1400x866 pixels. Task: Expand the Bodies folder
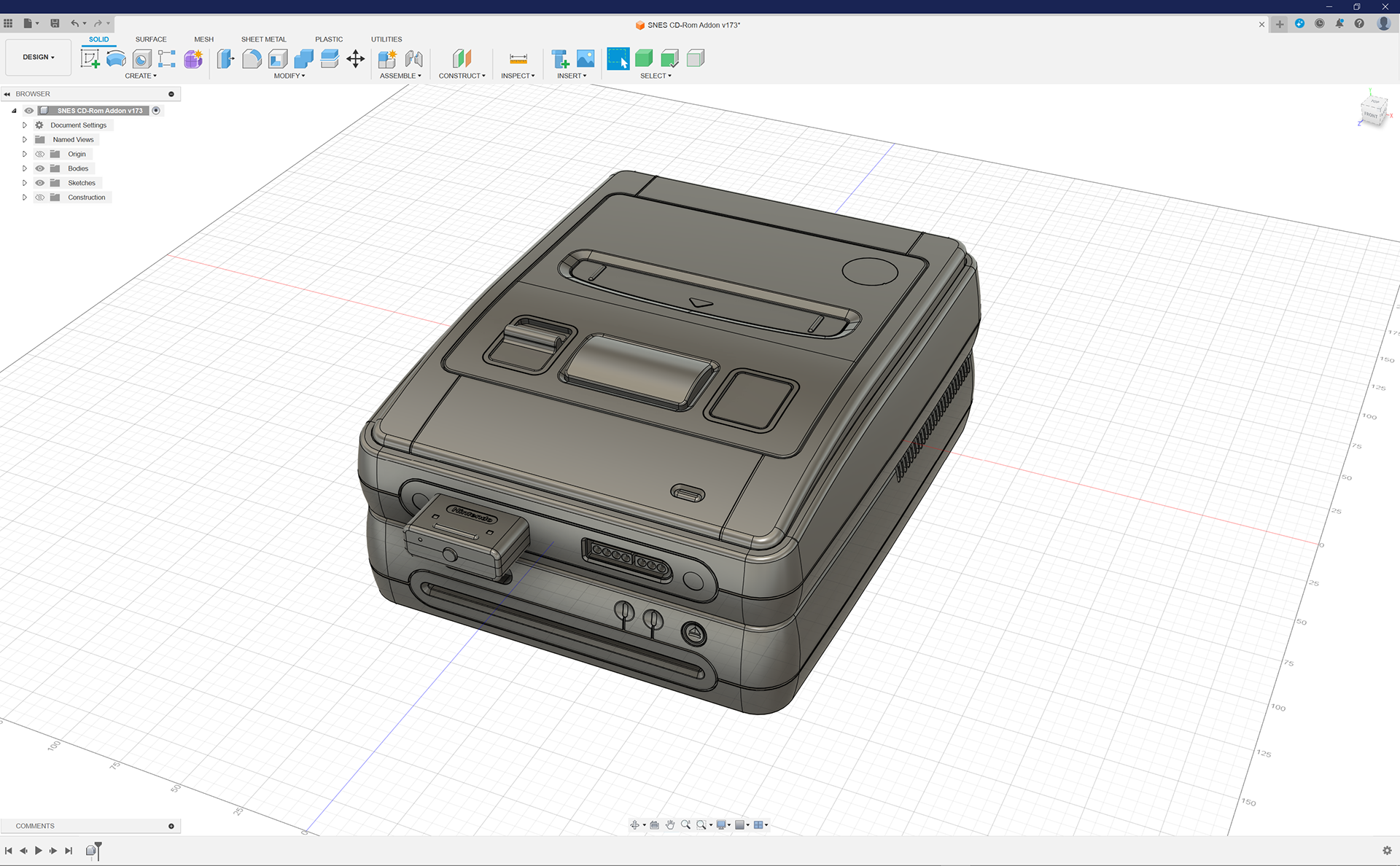pyautogui.click(x=24, y=168)
